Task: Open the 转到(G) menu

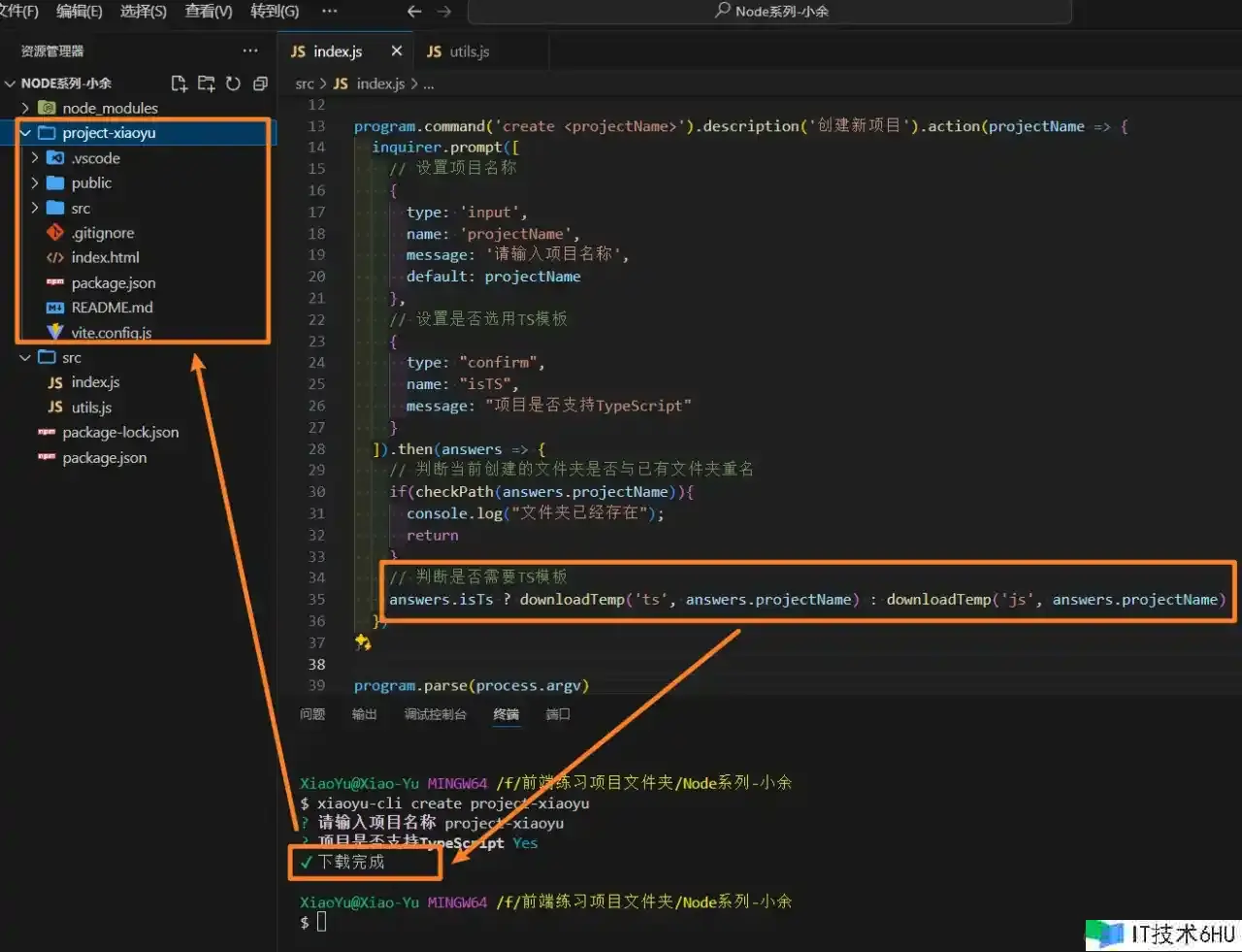Action: coord(275,12)
